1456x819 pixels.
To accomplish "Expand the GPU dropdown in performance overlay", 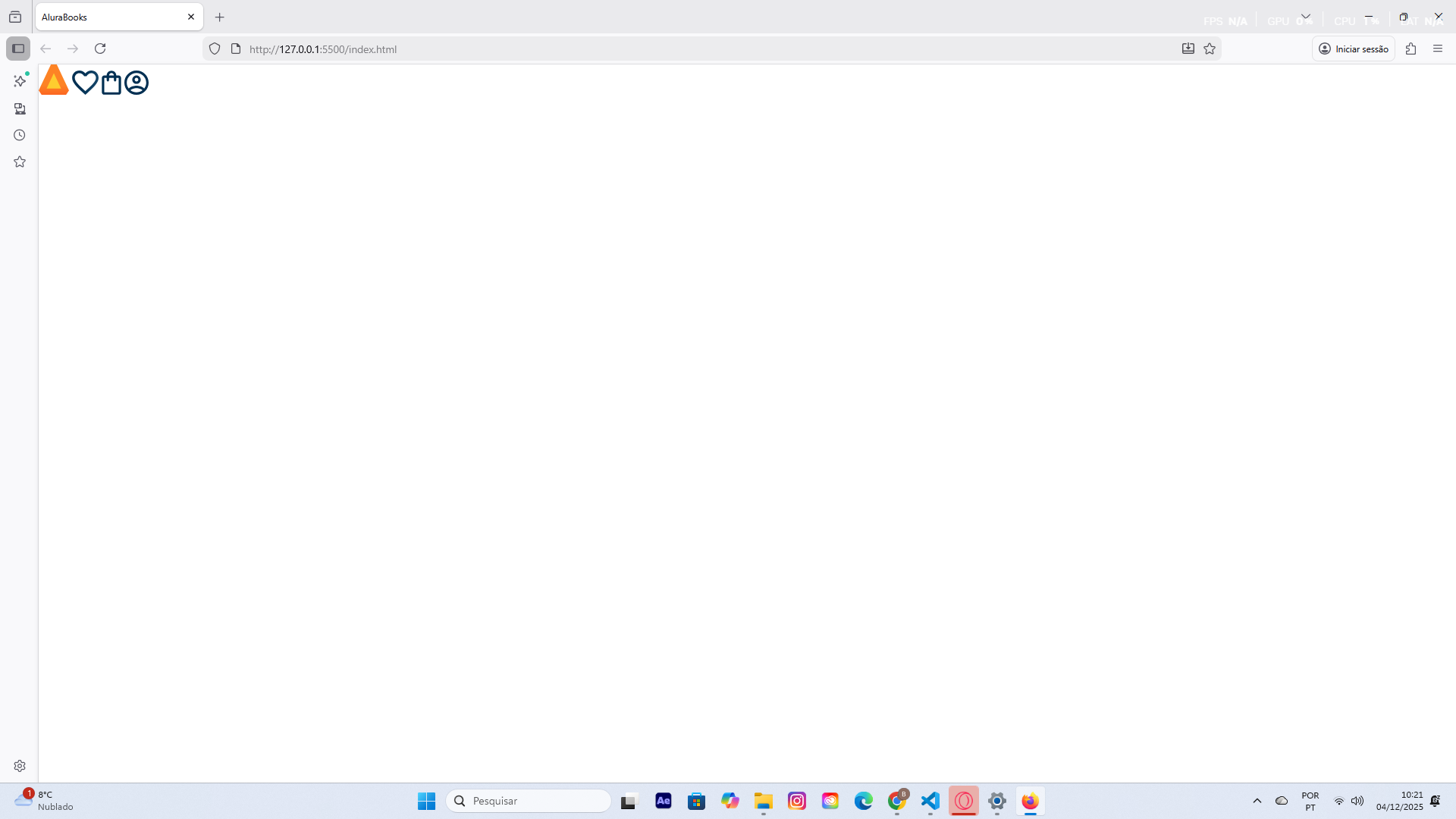I will coord(1306,16).
